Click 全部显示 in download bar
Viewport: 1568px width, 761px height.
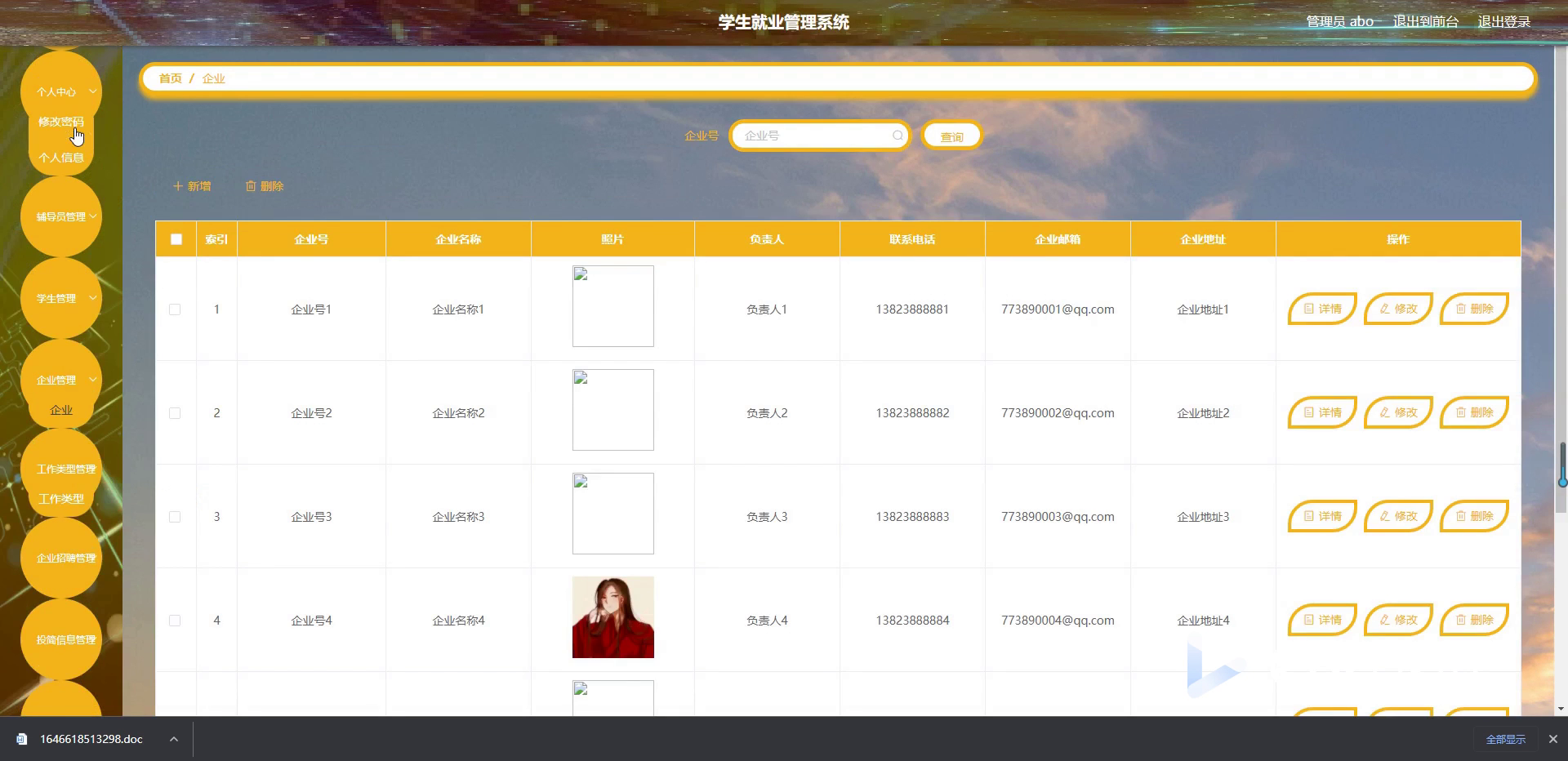point(1505,739)
